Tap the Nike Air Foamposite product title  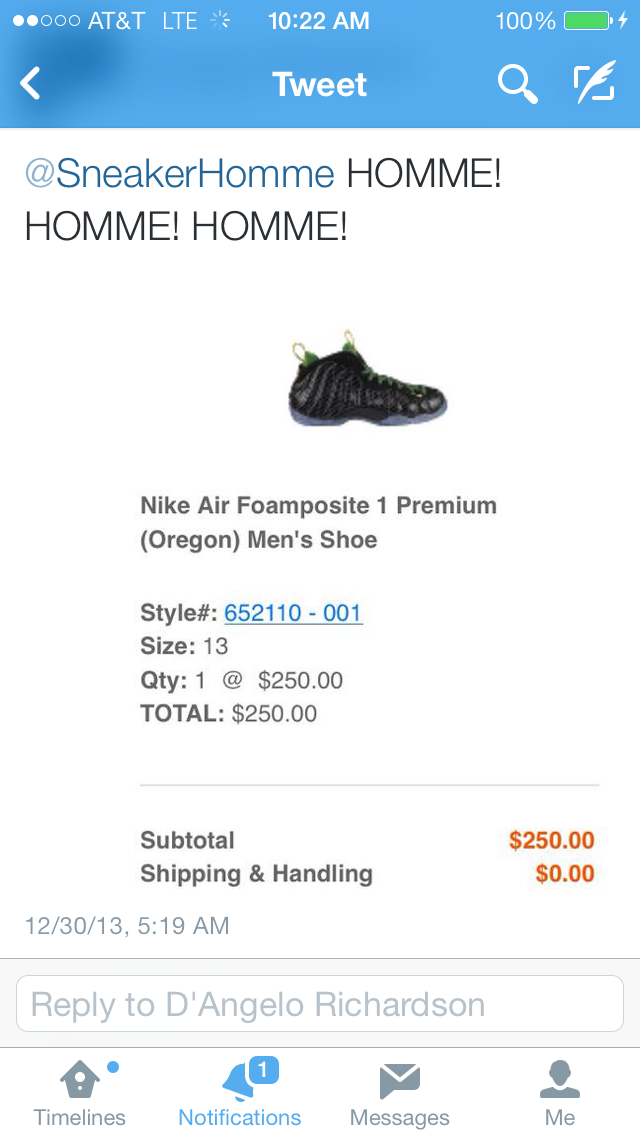click(x=319, y=522)
